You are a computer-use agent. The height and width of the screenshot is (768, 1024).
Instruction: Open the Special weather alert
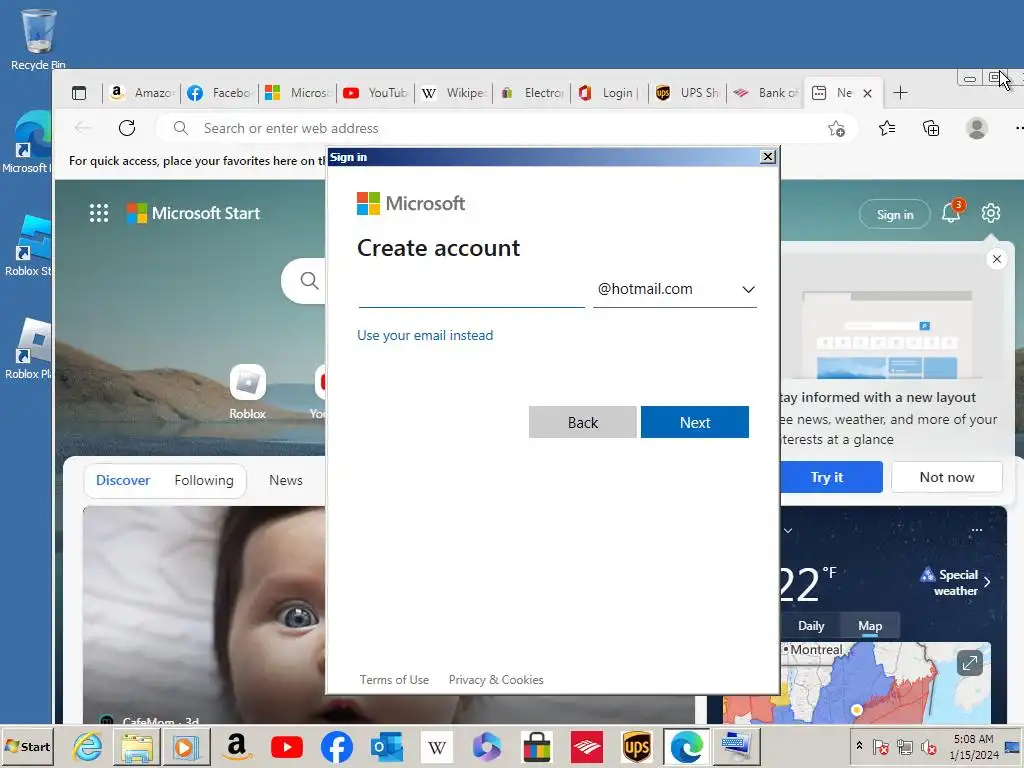955,583
